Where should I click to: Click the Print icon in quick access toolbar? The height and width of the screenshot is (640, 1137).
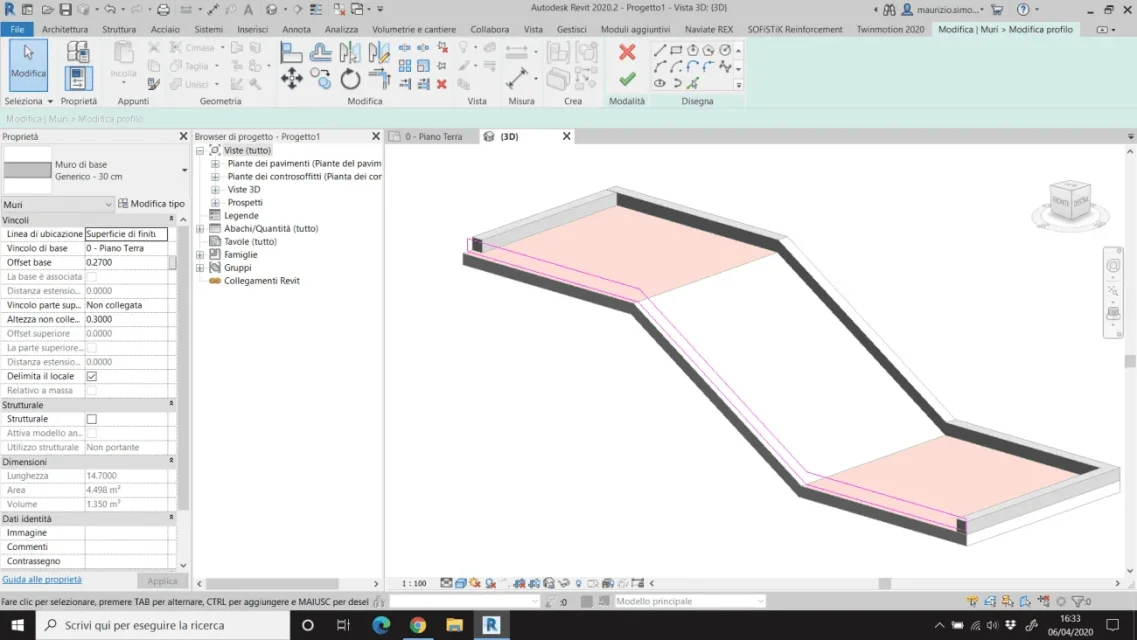(x=163, y=9)
